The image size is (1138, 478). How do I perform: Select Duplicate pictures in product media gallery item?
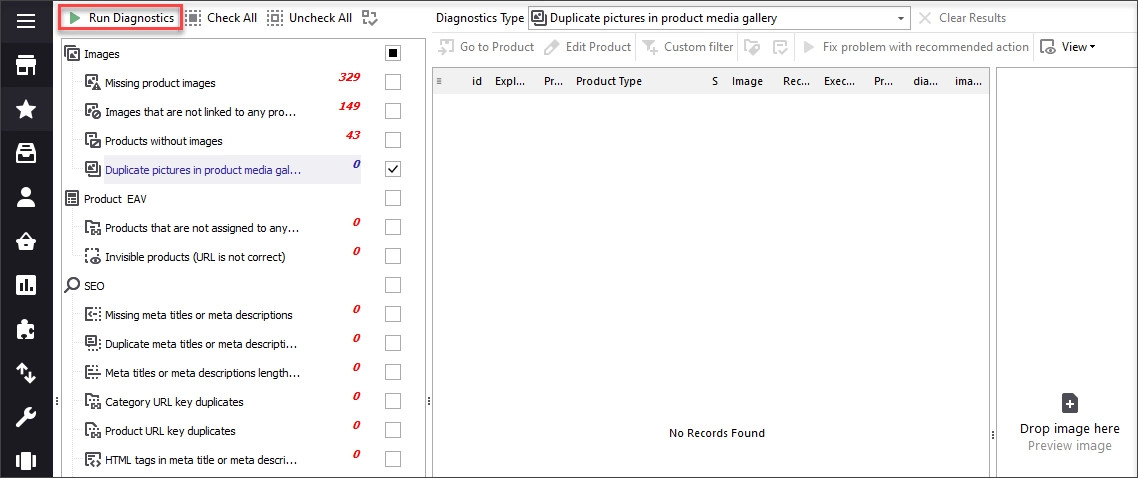203,170
